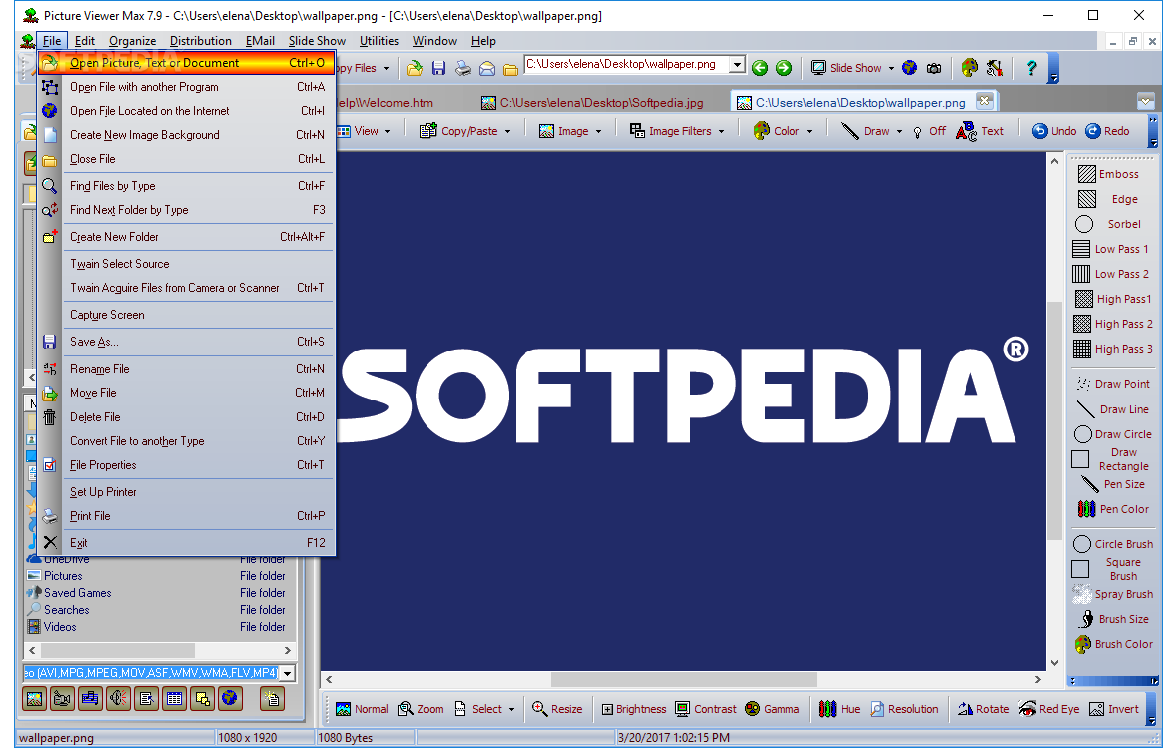Invert the image colors
The height and width of the screenshot is (748, 1163).
click(x=1113, y=709)
